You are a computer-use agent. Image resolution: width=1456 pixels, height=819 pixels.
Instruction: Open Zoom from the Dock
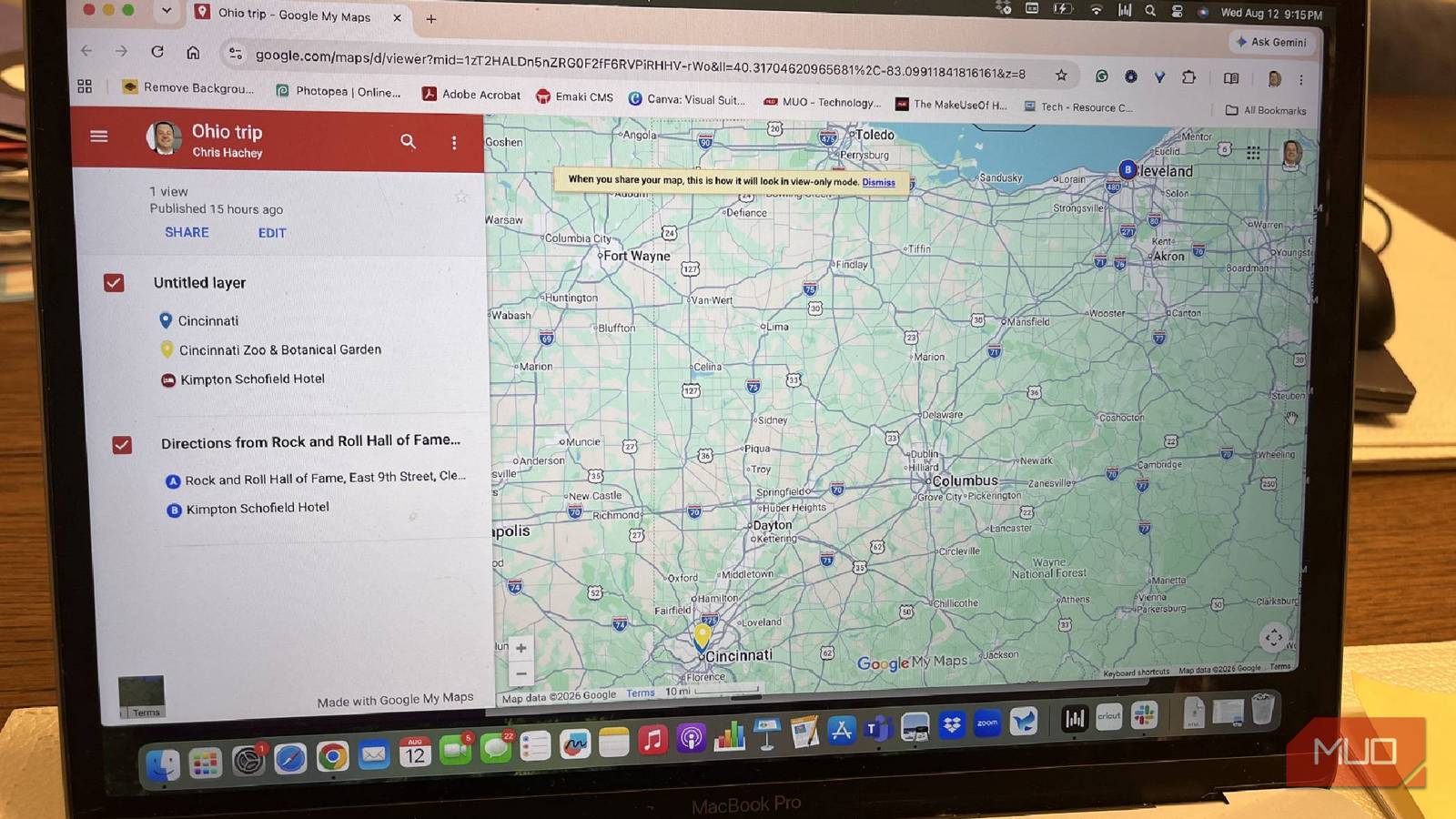pyautogui.click(x=987, y=723)
